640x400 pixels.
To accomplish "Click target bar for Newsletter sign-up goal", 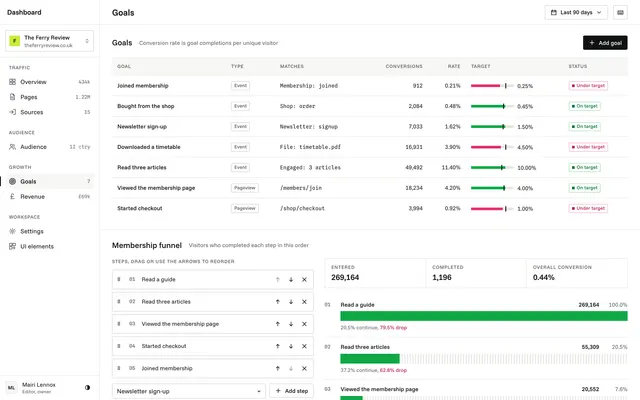I will coord(492,127).
